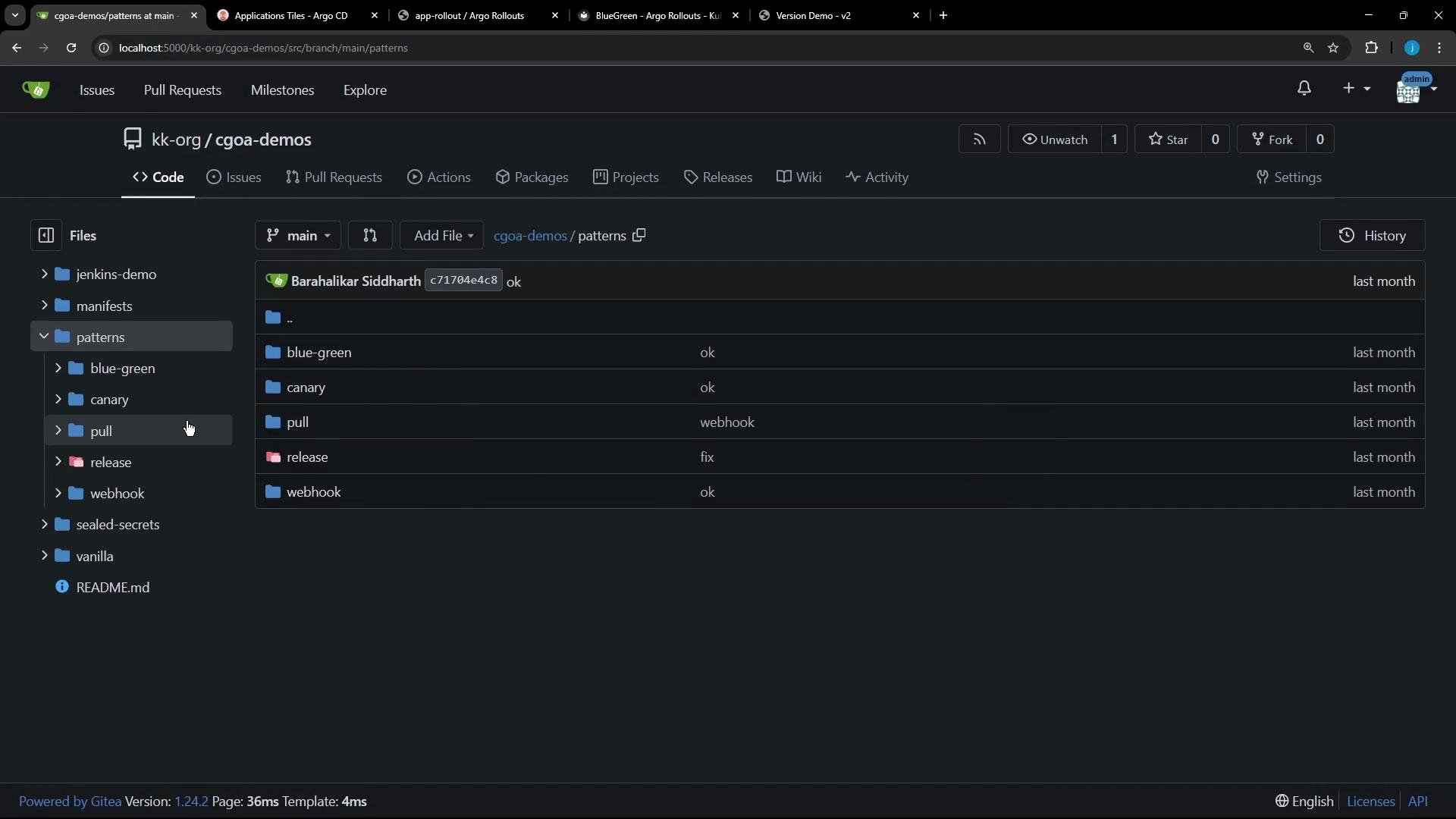The height and width of the screenshot is (819, 1456).
Task: Open the API footer link
Action: pyautogui.click(x=1418, y=802)
